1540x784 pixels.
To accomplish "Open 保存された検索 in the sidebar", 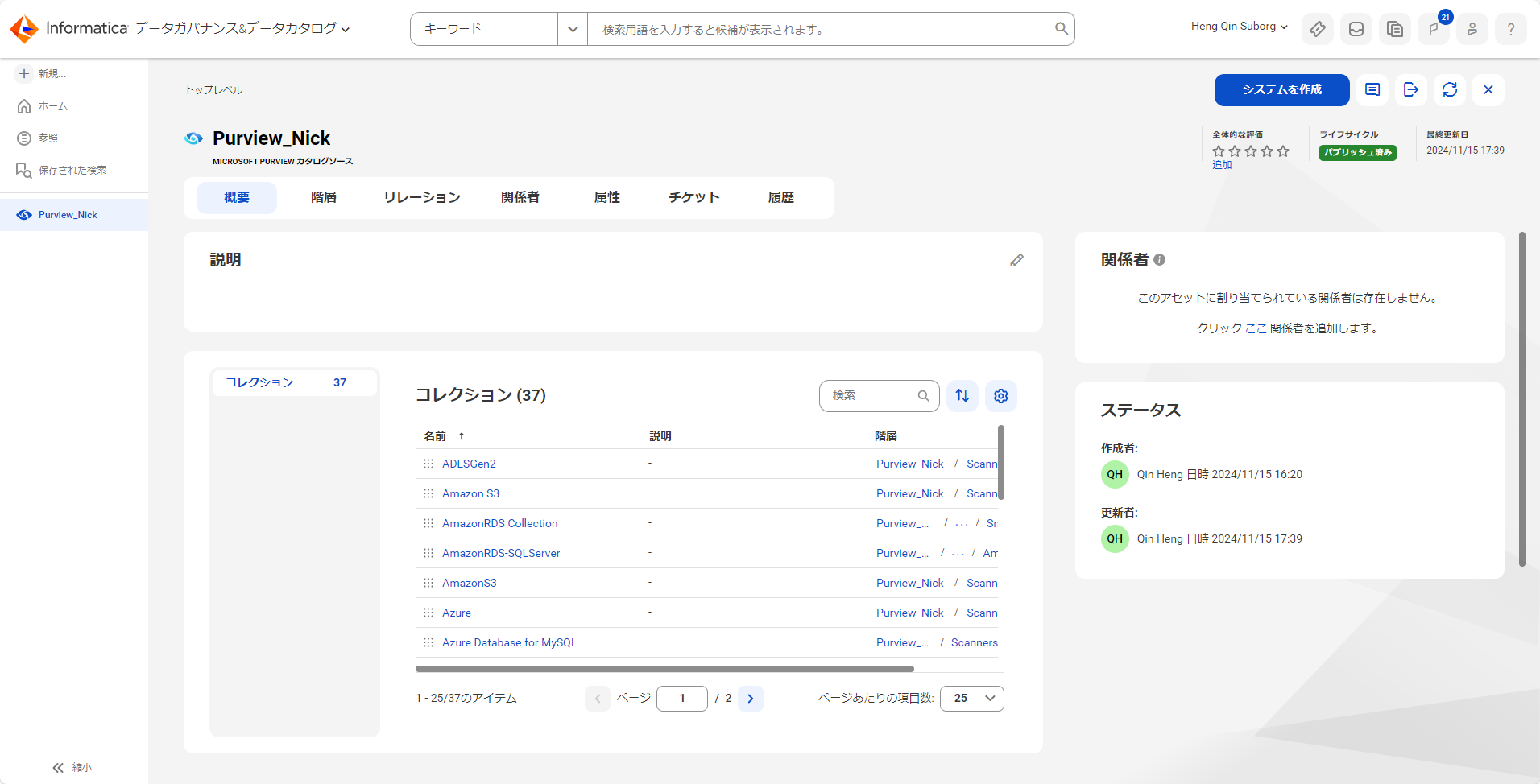I will pyautogui.click(x=72, y=171).
